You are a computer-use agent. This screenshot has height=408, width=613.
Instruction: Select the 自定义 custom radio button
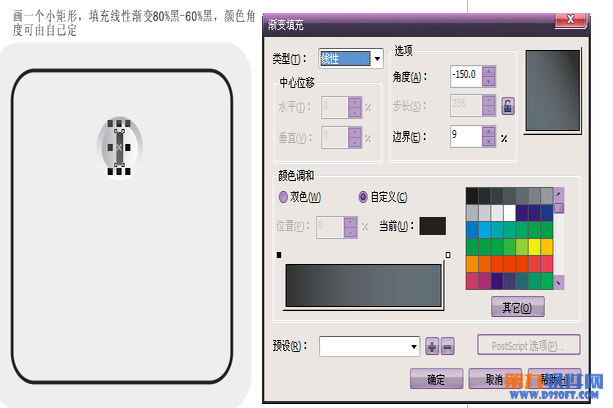coord(363,197)
